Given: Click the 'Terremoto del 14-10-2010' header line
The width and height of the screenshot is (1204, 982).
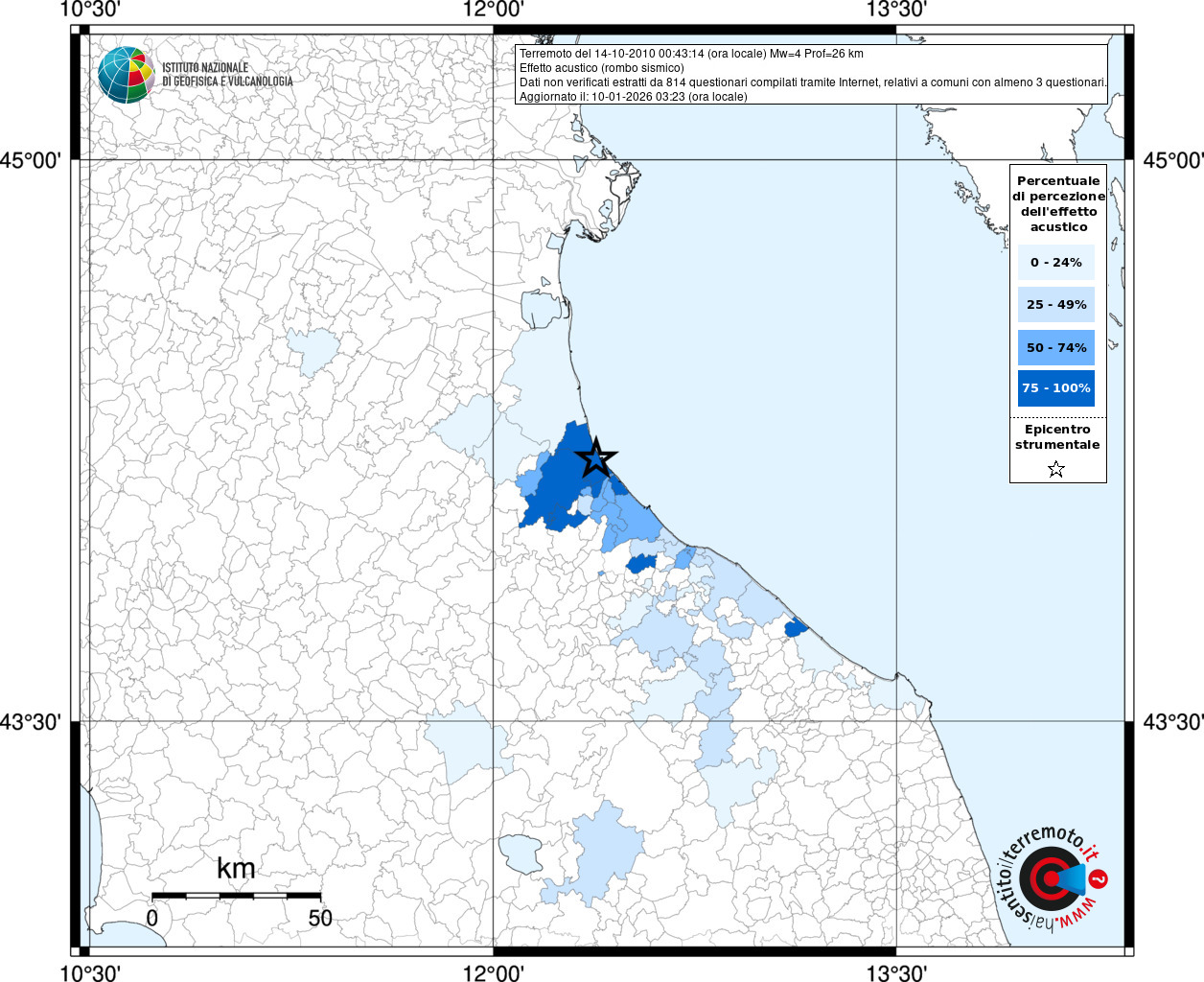Looking at the screenshot, I should [x=691, y=54].
